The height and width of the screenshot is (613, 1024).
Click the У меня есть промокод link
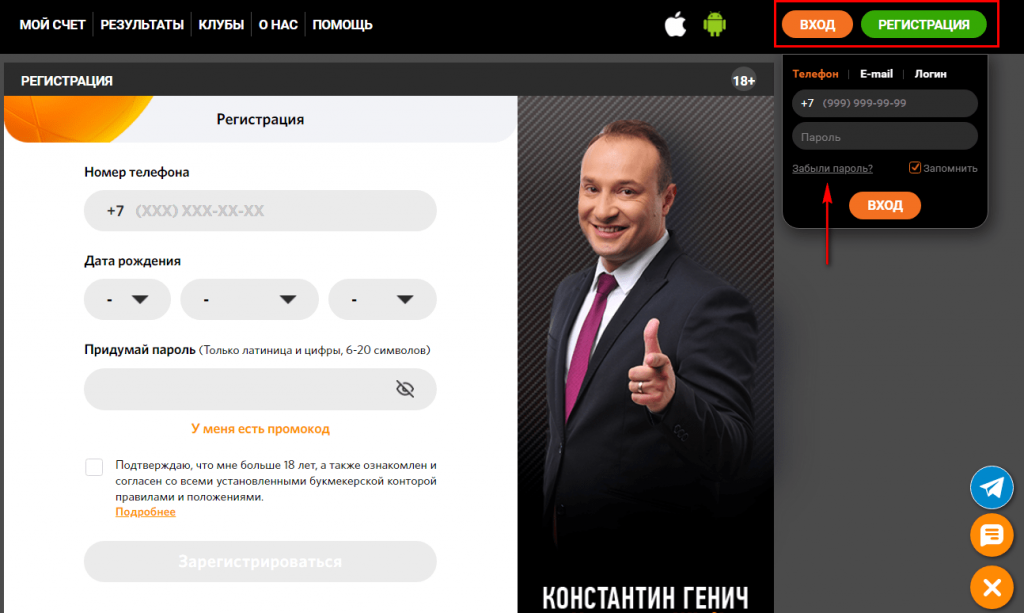point(261,429)
